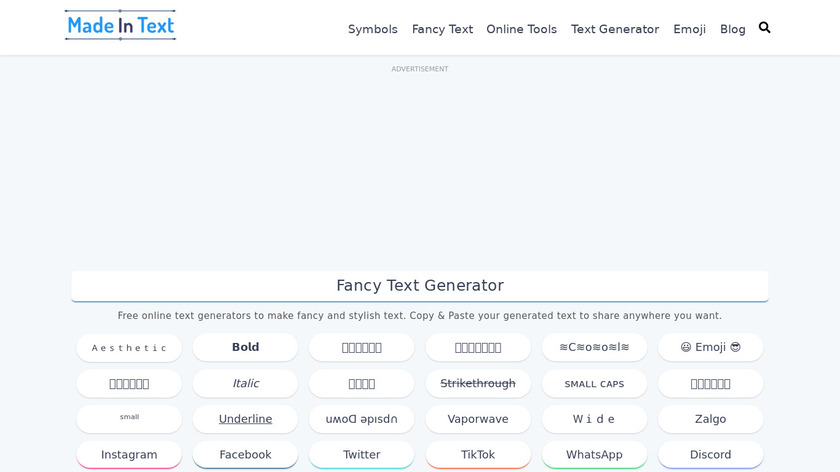Open the Instagram fonts button

click(x=129, y=455)
